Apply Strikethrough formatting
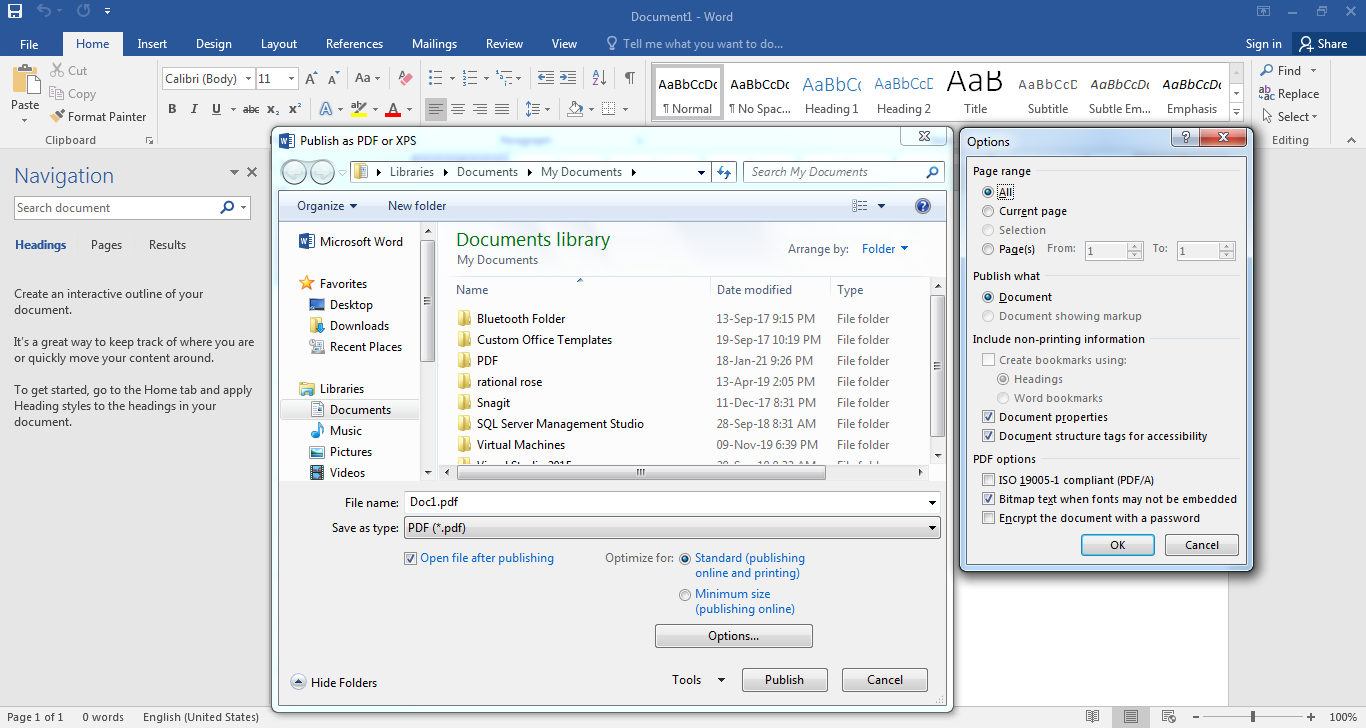 (x=250, y=109)
